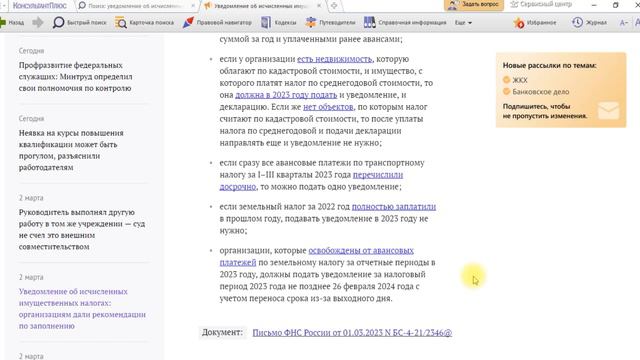The width and height of the screenshot is (640, 360).
Task: Open news Руководитель выполнял другую работу
Action: pos(82,229)
